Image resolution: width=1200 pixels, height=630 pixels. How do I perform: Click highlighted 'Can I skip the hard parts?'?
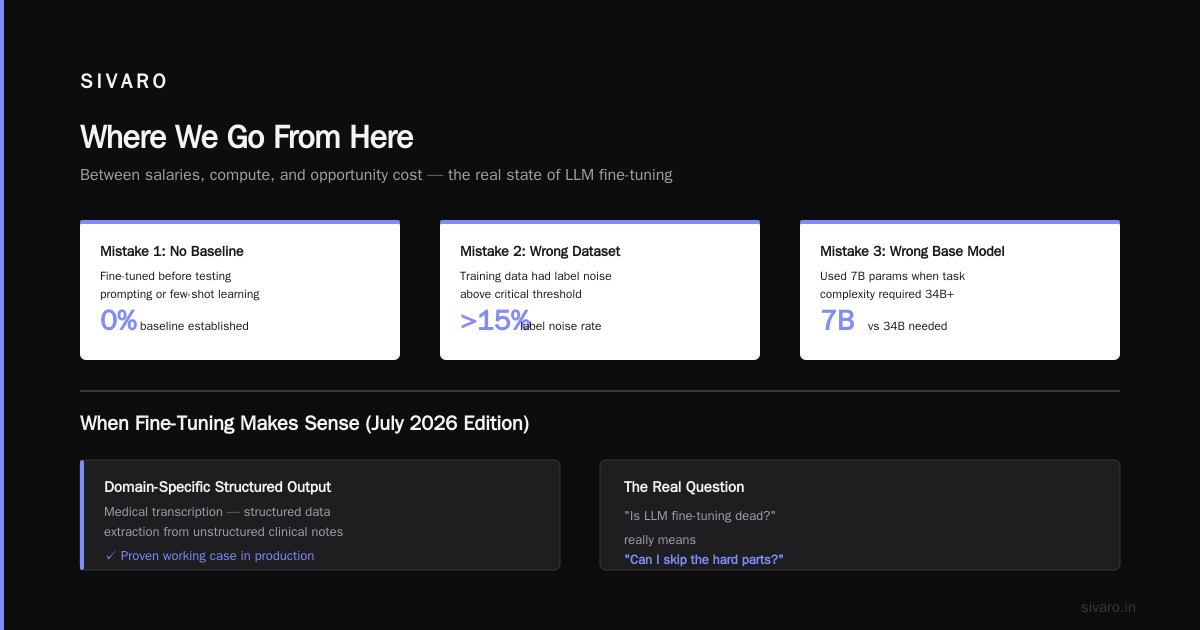click(x=704, y=560)
